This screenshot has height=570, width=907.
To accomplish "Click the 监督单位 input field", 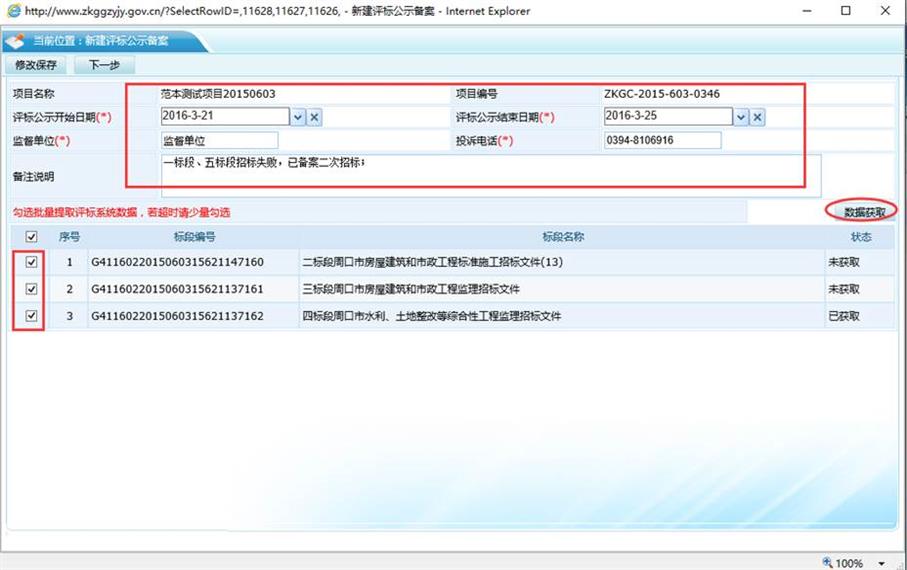I will 218,140.
